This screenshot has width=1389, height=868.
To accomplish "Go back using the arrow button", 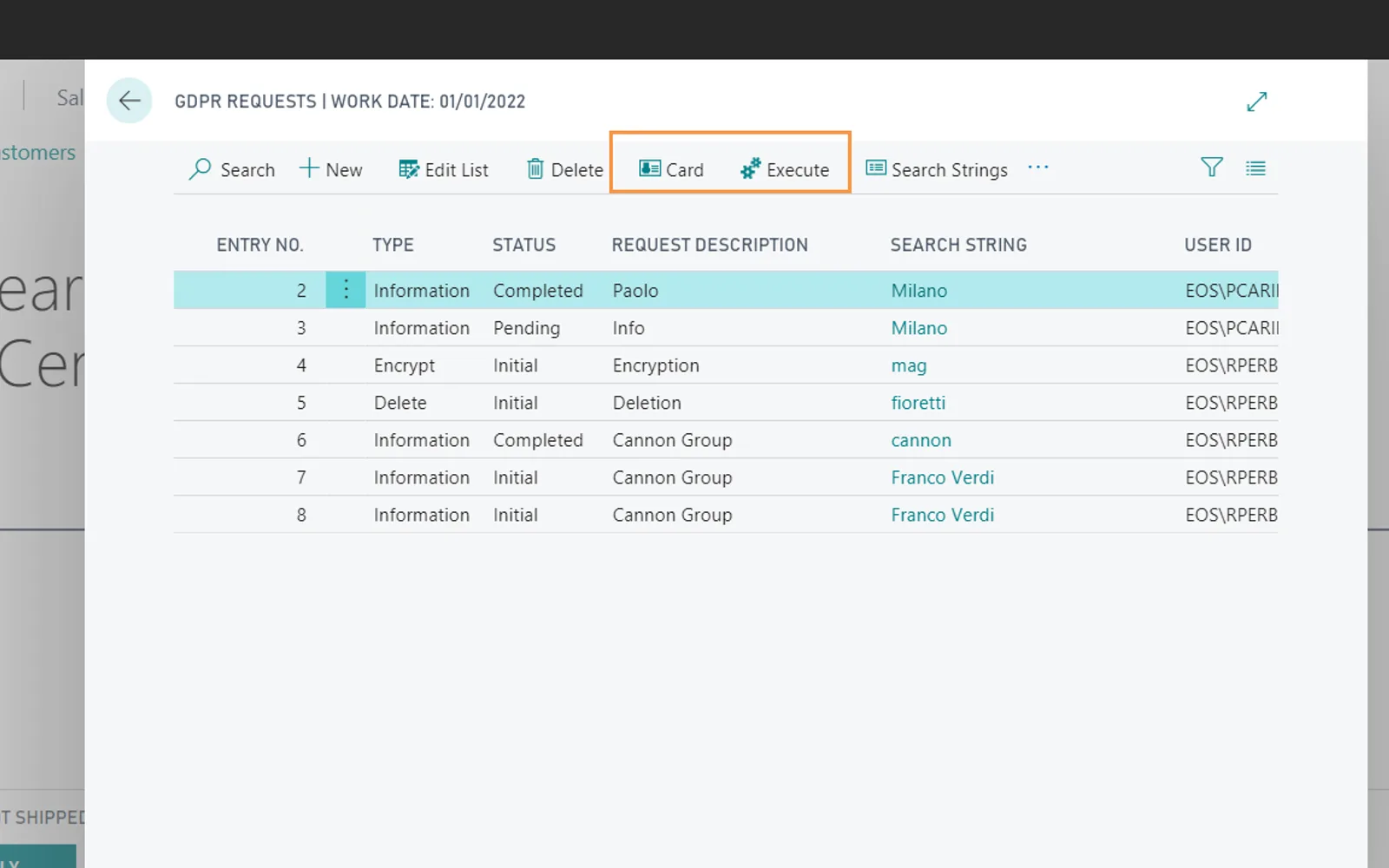I will tap(129, 101).
